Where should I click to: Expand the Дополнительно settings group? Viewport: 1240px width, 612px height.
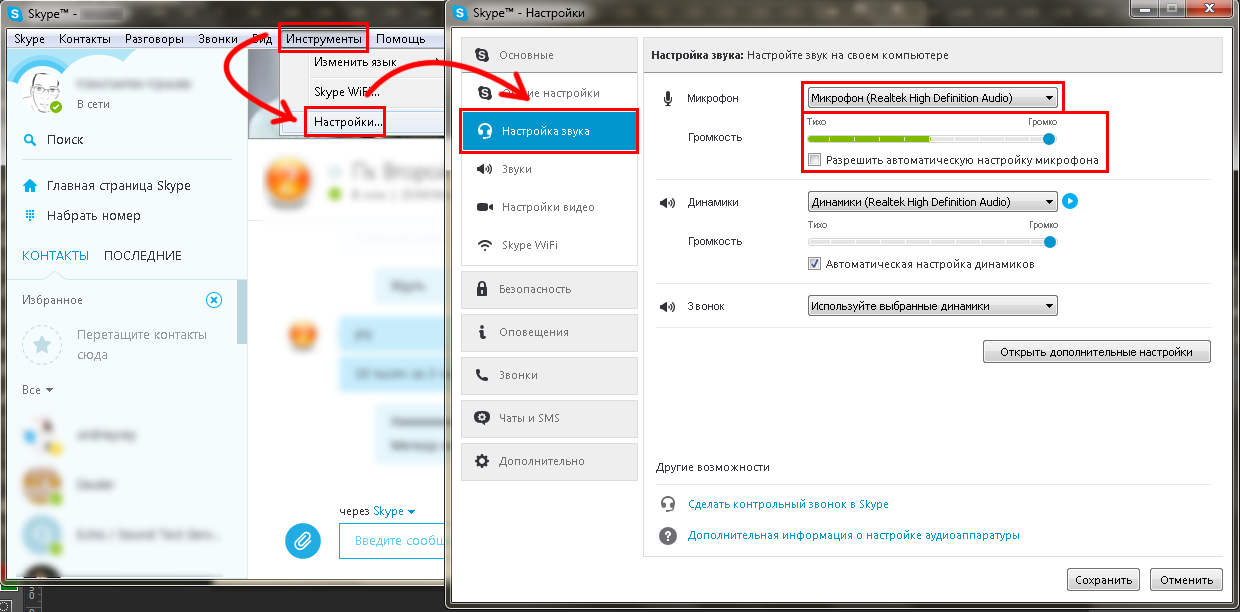[x=549, y=461]
